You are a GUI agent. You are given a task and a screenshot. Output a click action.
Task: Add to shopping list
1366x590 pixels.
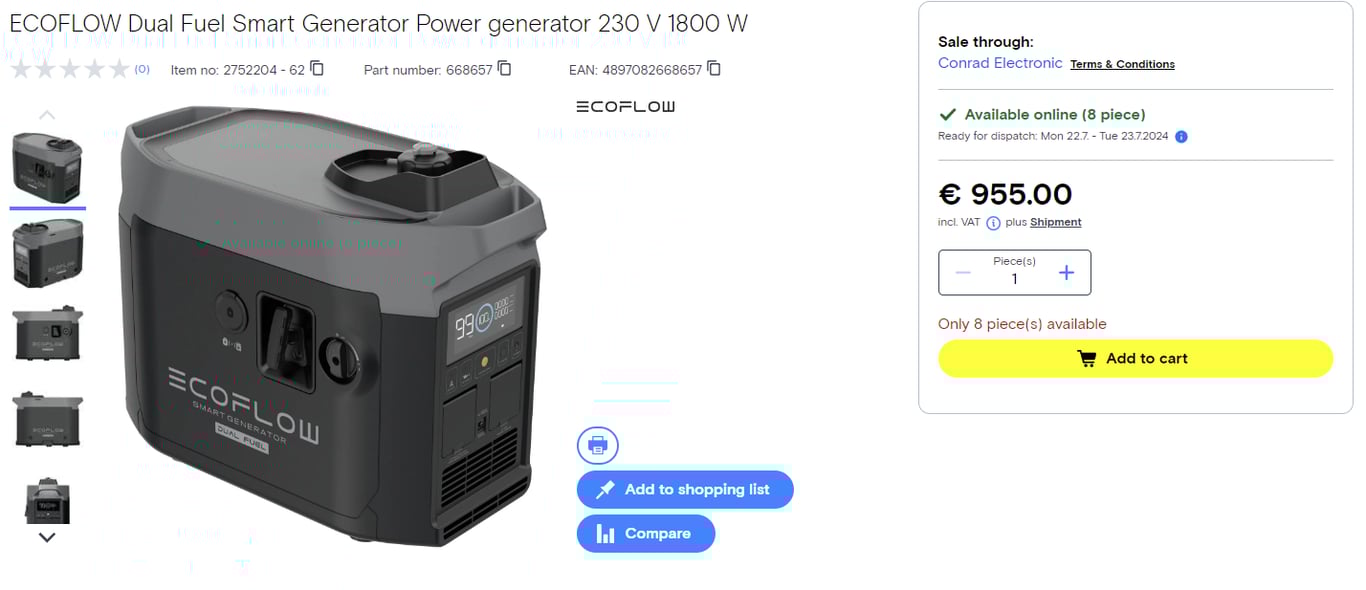685,490
